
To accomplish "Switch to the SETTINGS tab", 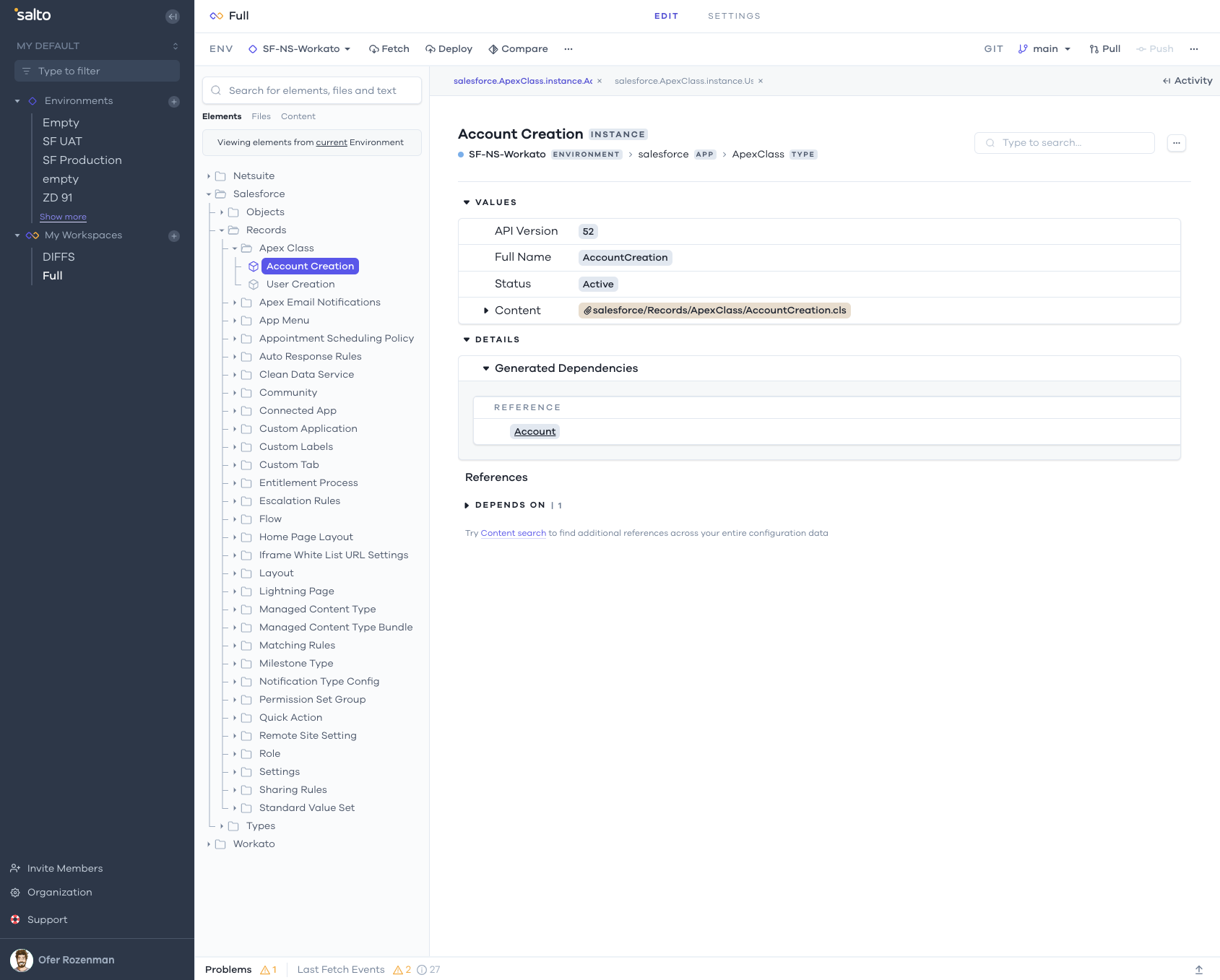I will tap(734, 16).
